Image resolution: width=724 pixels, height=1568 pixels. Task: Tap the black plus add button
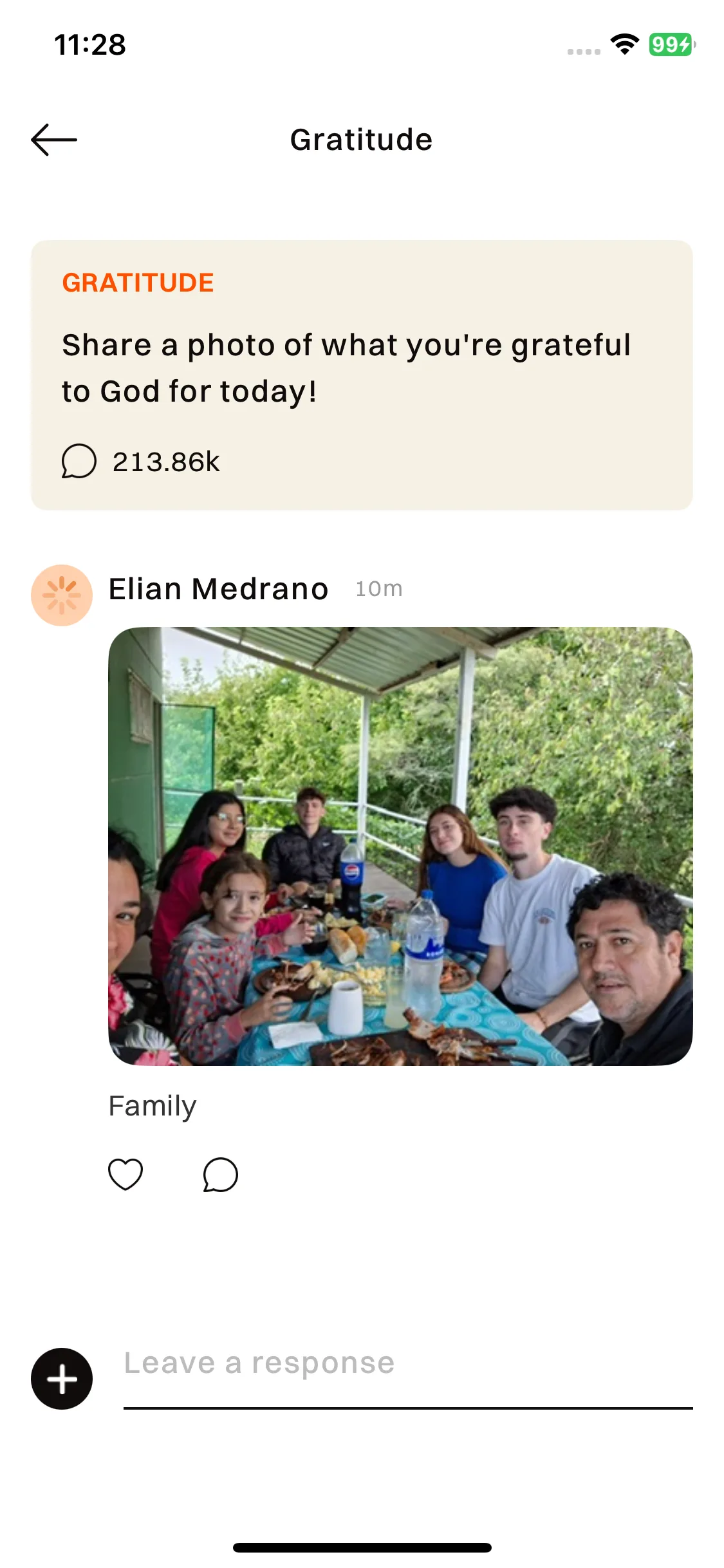(x=62, y=1379)
